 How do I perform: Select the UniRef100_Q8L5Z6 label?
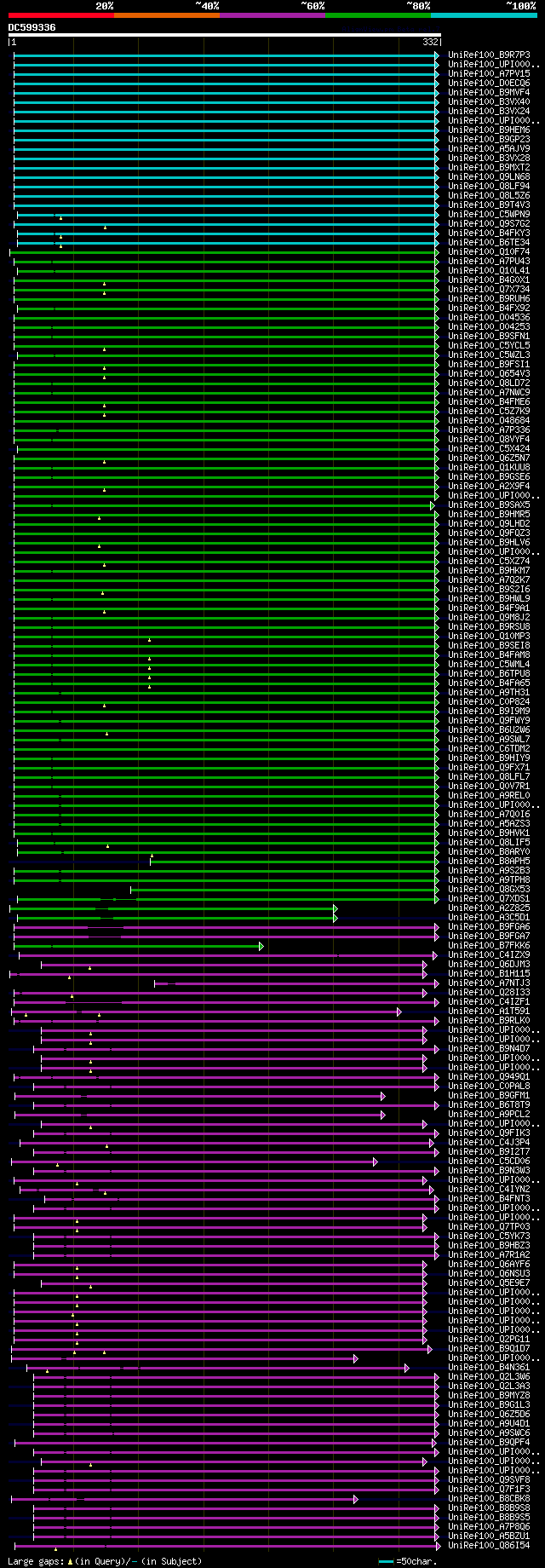(x=490, y=195)
